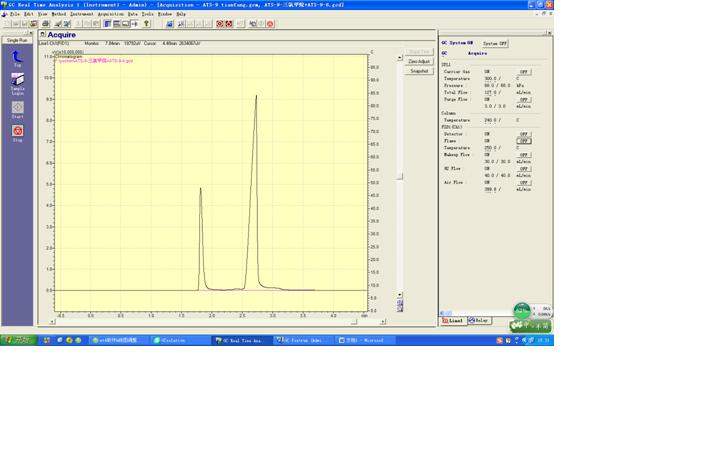Click the Zero Adjust button
Screen dimensions: 720x450
[x=419, y=61]
